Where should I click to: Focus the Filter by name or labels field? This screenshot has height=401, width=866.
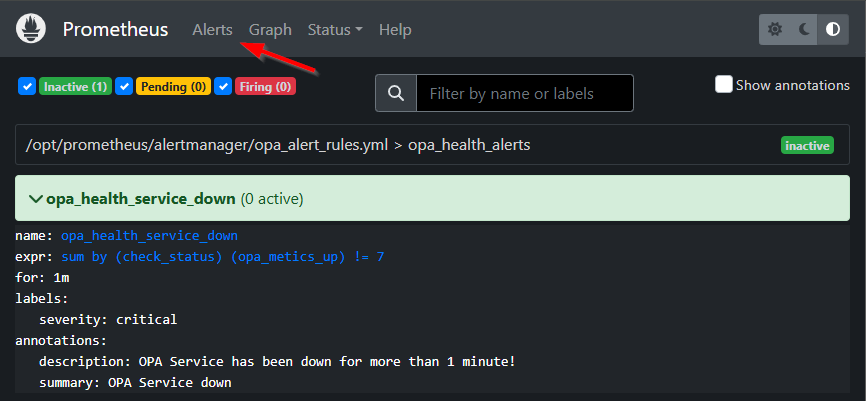[525, 93]
